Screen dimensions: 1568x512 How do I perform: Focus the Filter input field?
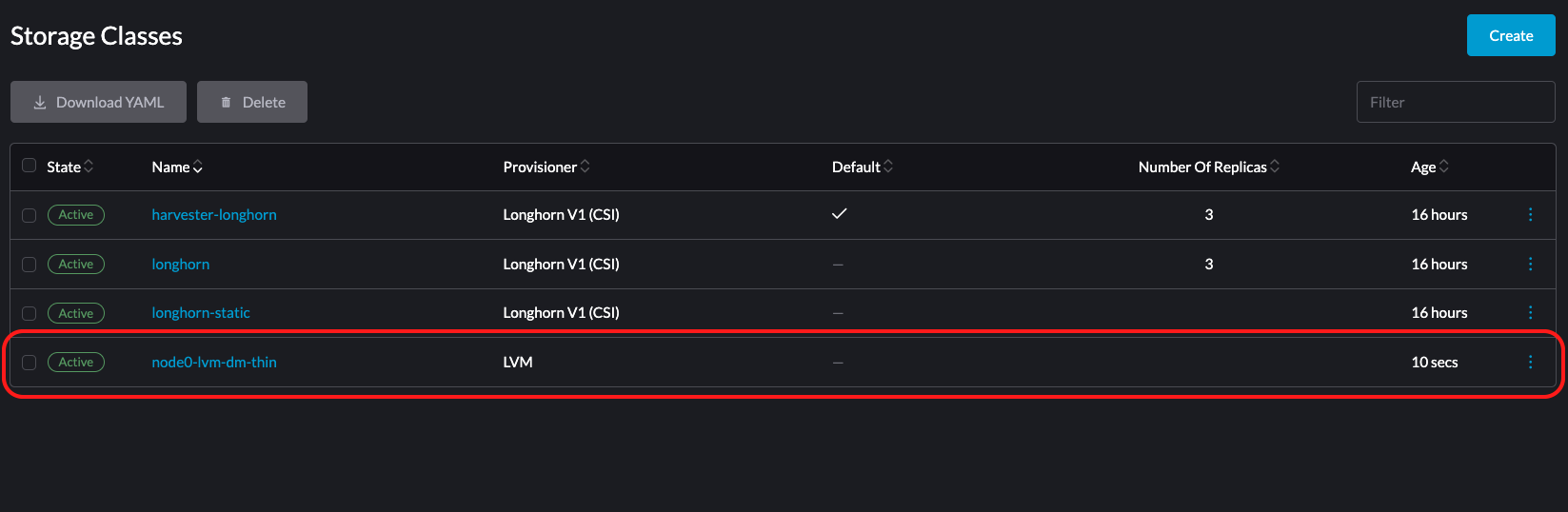point(1455,102)
